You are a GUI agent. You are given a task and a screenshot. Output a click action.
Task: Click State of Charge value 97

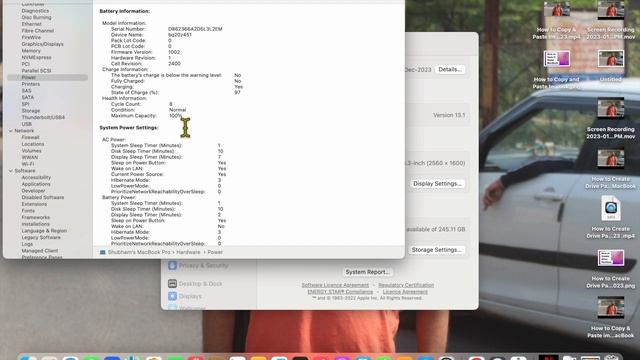coord(237,93)
